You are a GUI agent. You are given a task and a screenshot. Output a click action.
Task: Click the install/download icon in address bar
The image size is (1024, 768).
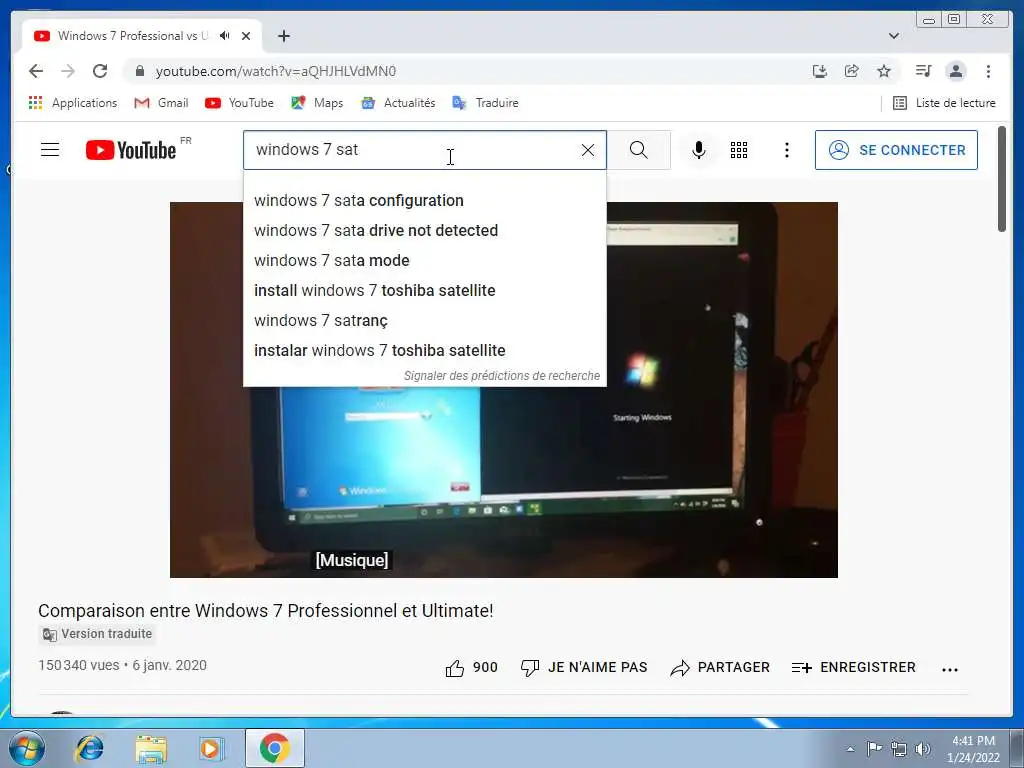pos(820,71)
